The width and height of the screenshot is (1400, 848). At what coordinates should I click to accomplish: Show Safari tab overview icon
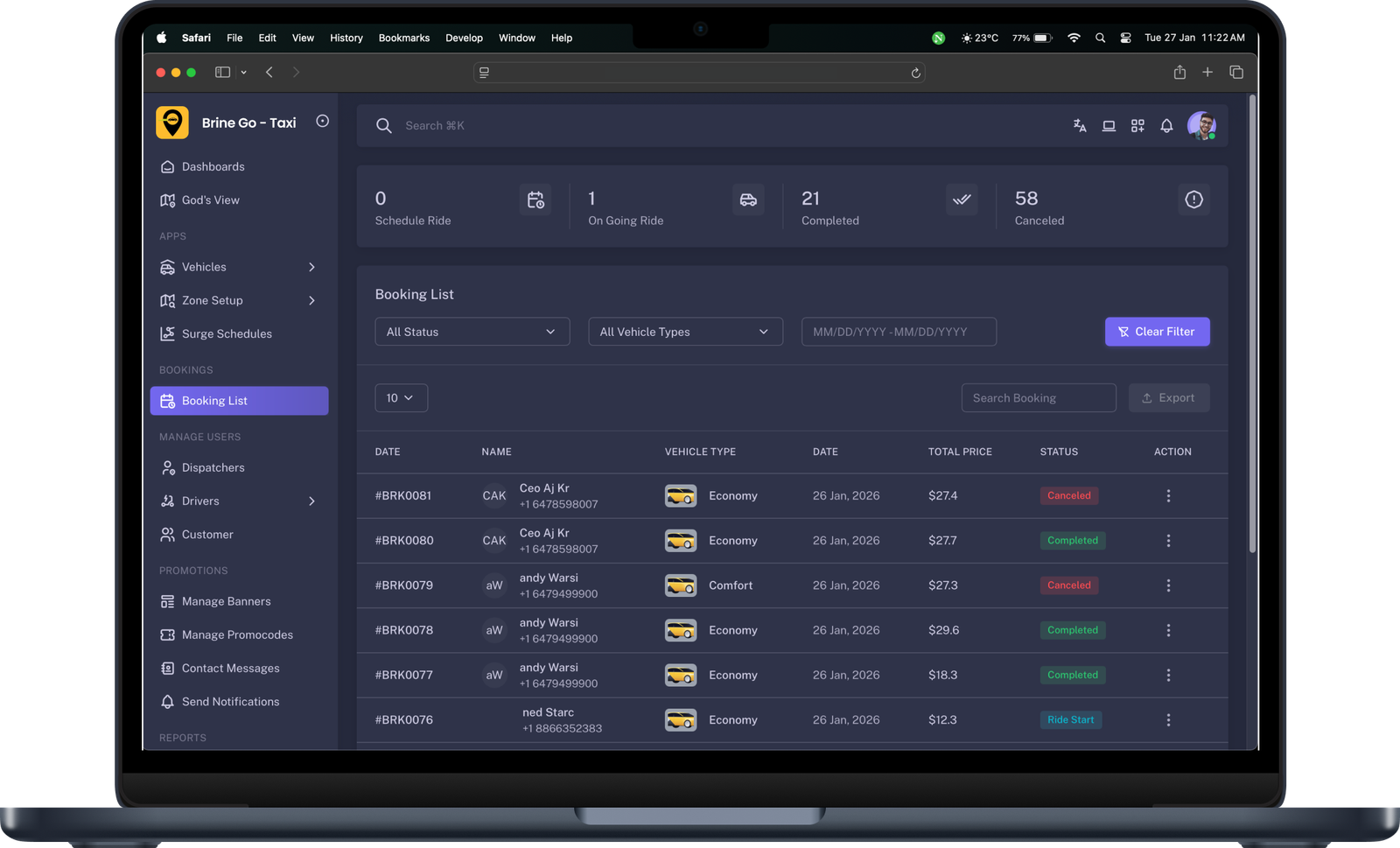coord(1236,72)
